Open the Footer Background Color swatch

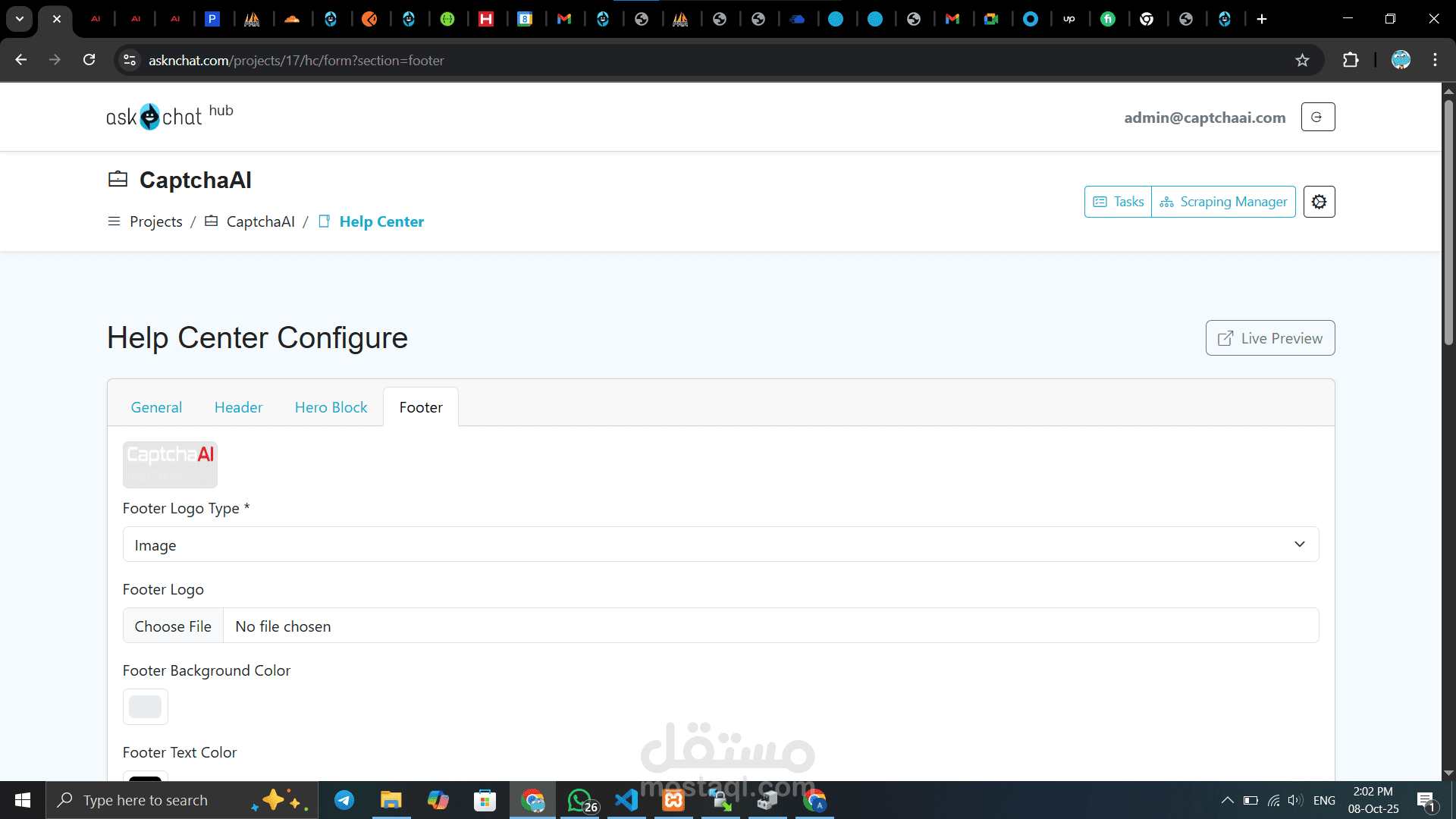pyautogui.click(x=145, y=706)
